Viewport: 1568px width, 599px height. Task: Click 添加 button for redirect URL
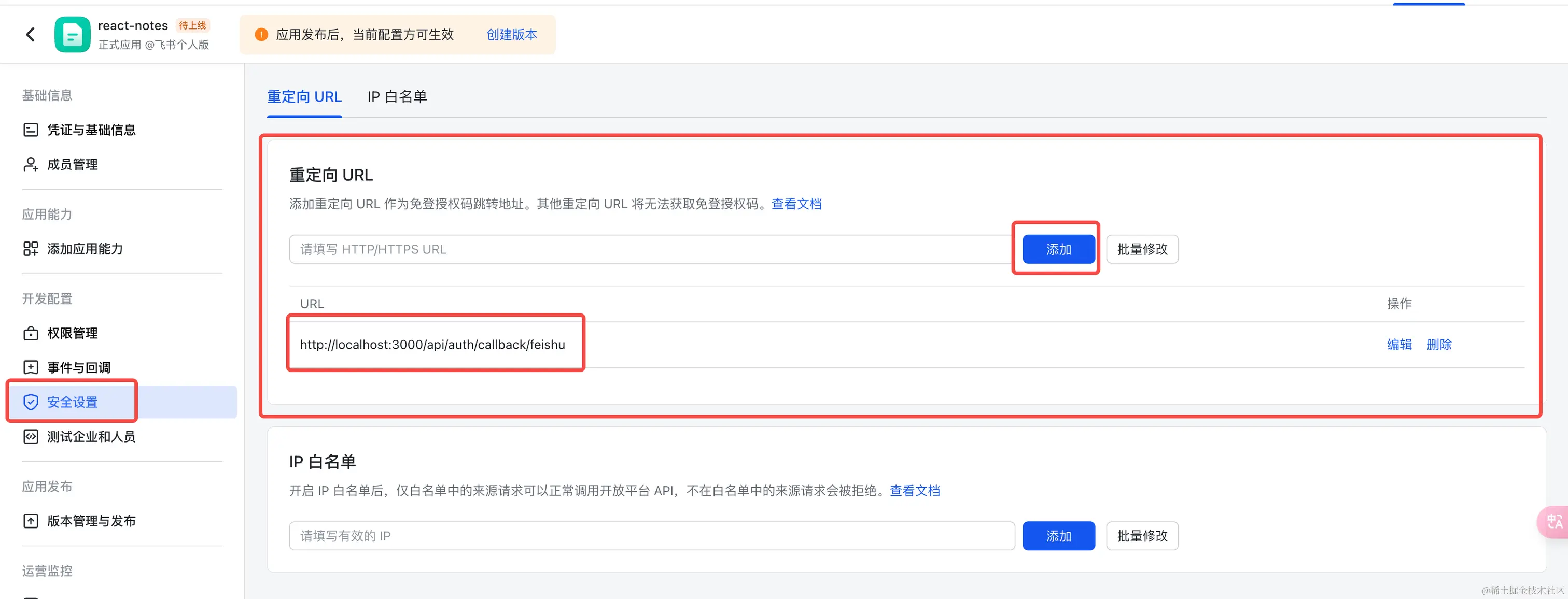(x=1058, y=249)
